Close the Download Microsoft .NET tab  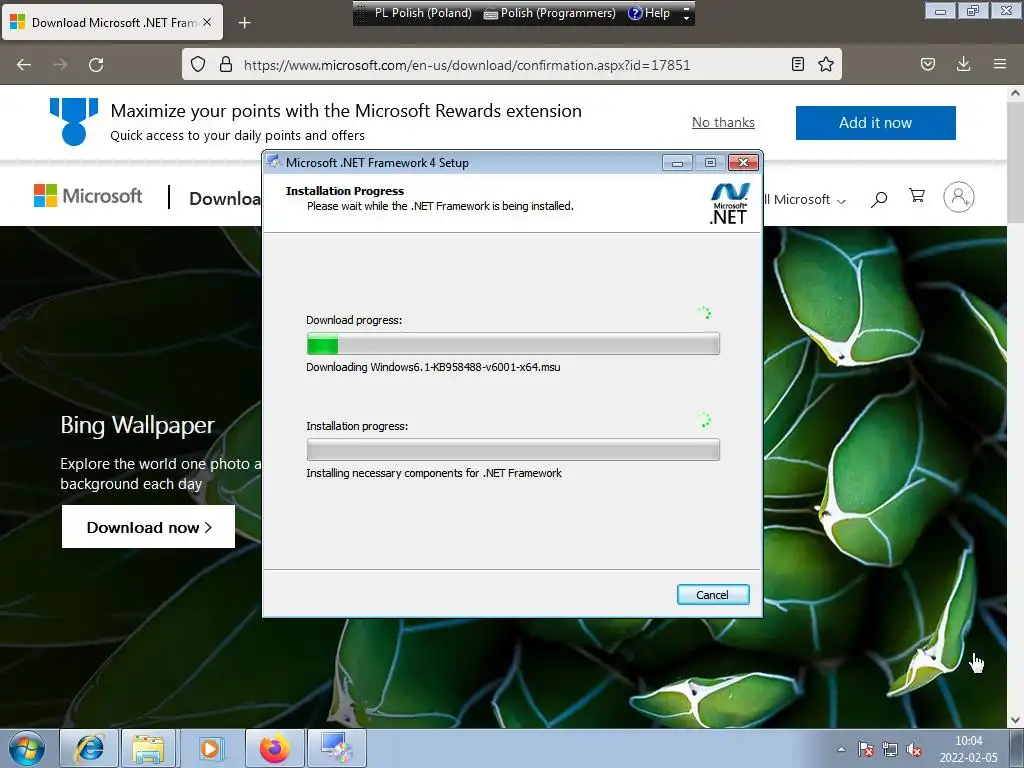tap(207, 22)
